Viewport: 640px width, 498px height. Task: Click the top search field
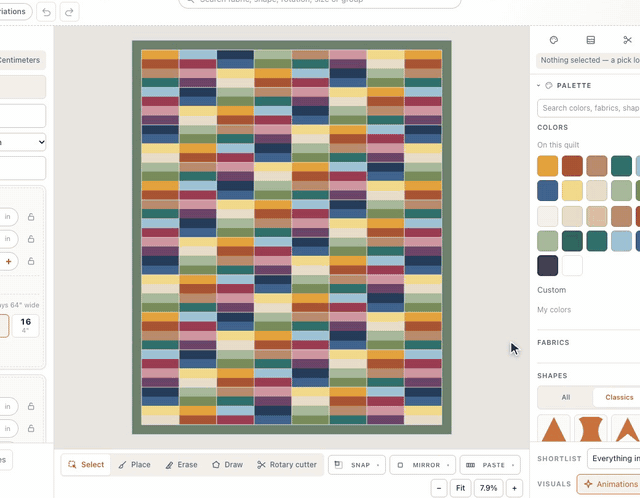click(320, 3)
